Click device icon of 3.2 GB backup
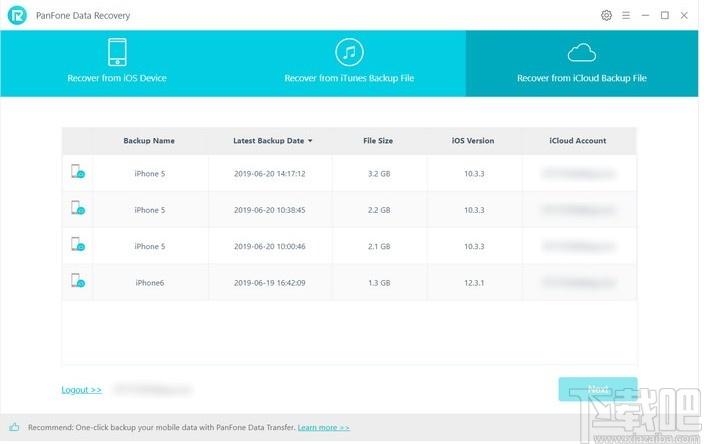The width and height of the screenshot is (704, 444). click(x=78, y=171)
